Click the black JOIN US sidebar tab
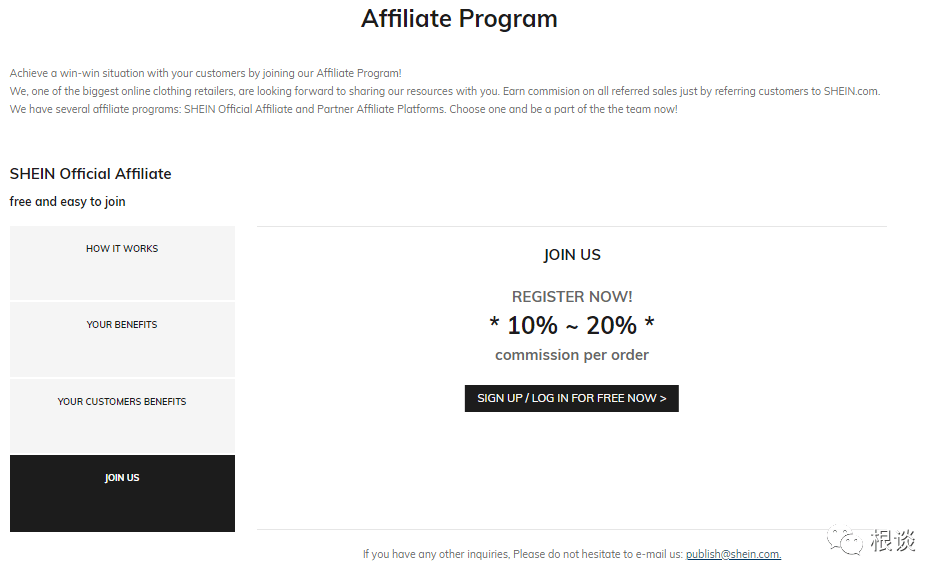Image resolution: width=946 pixels, height=582 pixels. pyautogui.click(x=122, y=492)
